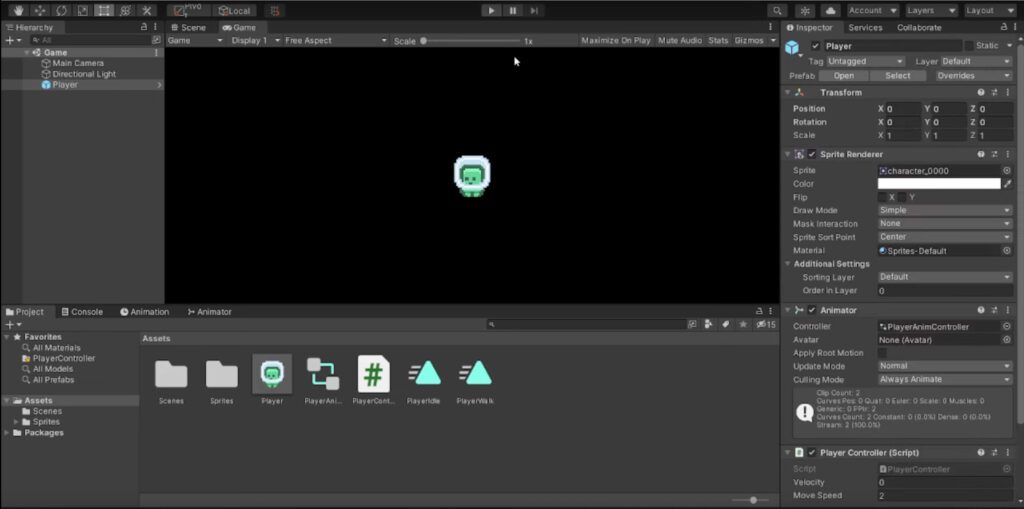
Task: Select the Transform tool
Action: point(125,10)
